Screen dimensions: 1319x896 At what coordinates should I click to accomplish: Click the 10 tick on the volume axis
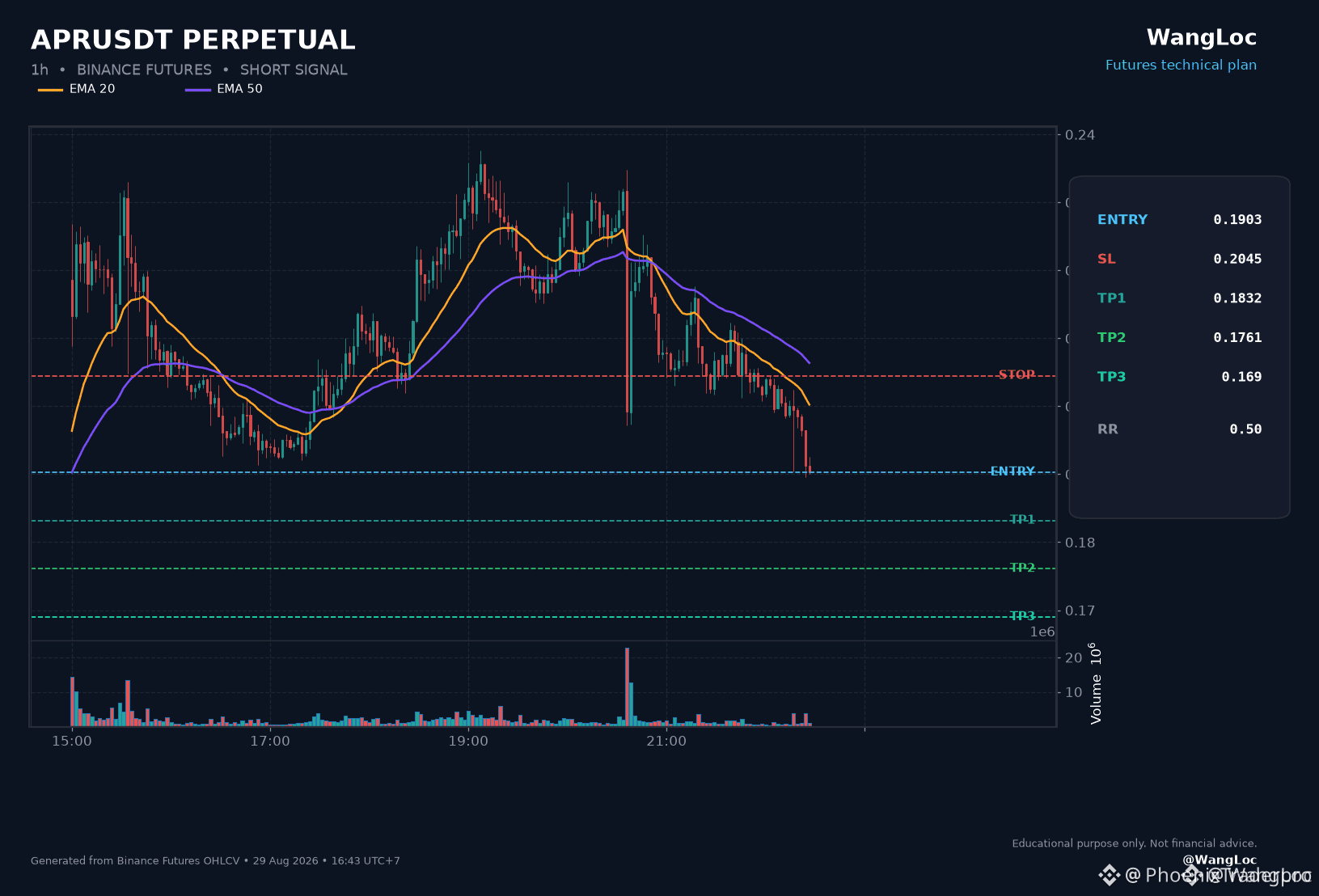click(1073, 692)
